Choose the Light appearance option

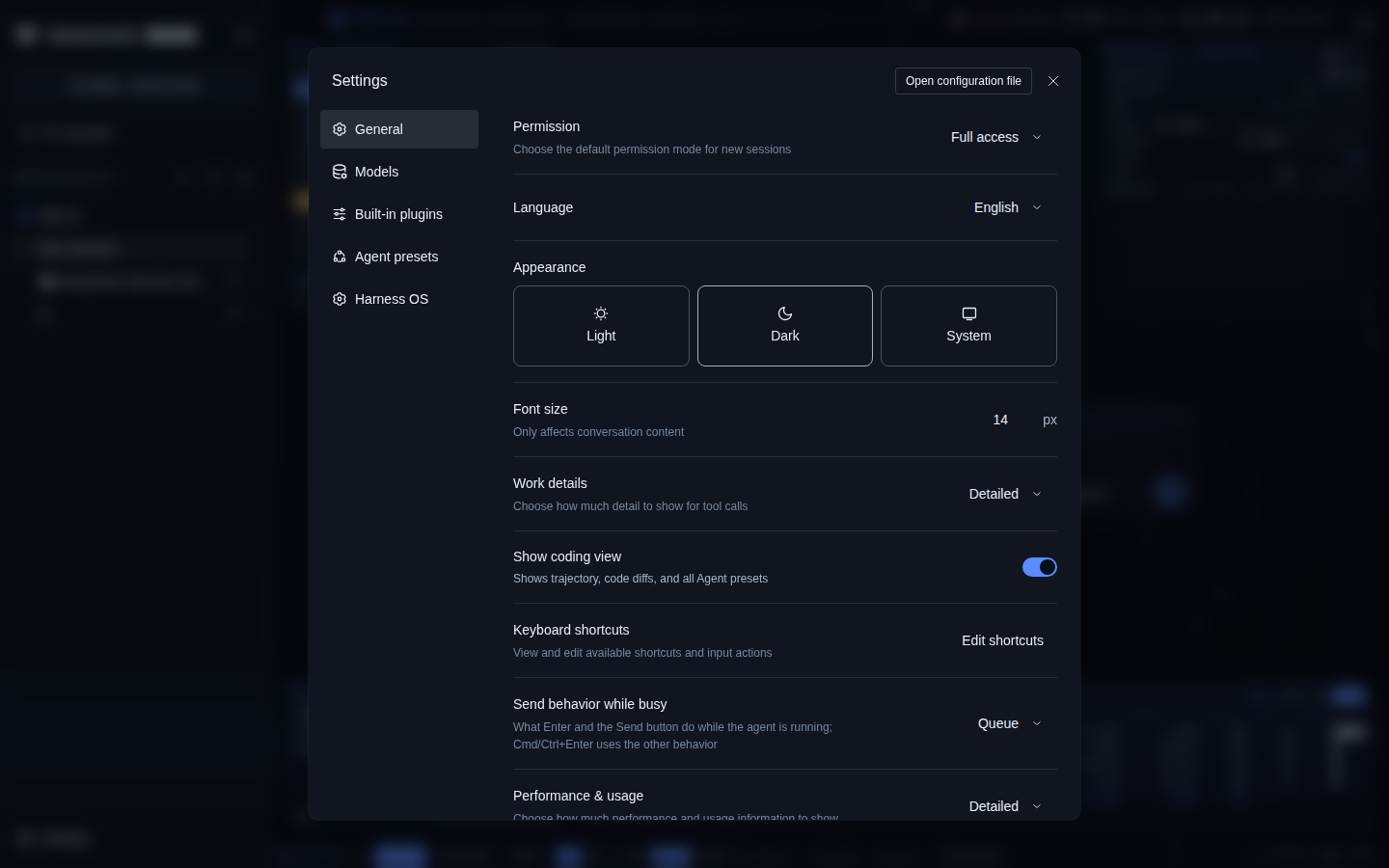coord(601,326)
